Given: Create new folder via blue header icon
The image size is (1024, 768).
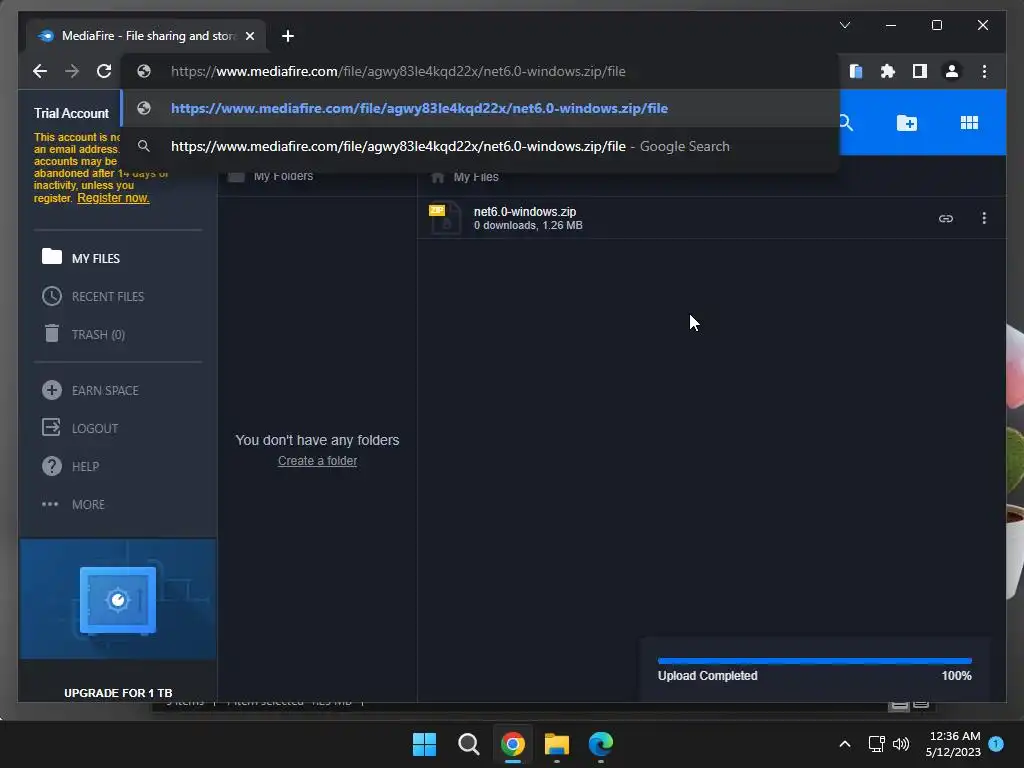Looking at the screenshot, I should coord(906,123).
